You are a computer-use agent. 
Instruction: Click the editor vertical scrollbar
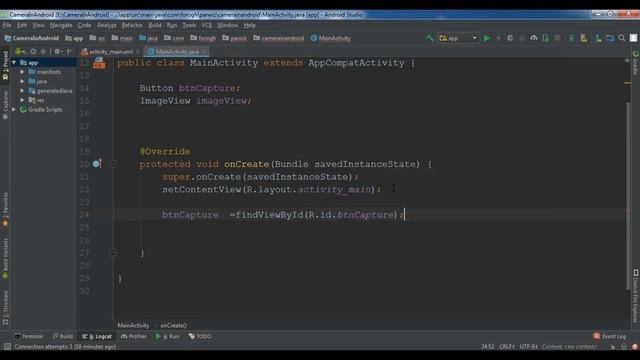click(627, 196)
